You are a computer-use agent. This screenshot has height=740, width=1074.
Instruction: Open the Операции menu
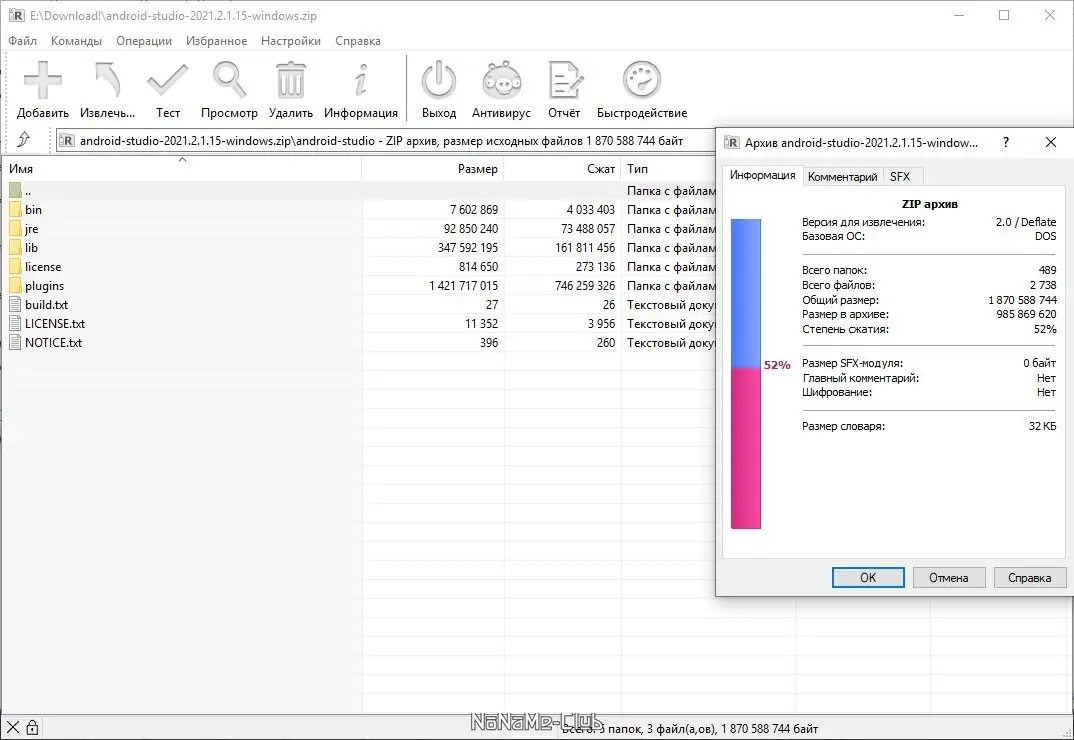pyautogui.click(x=144, y=41)
